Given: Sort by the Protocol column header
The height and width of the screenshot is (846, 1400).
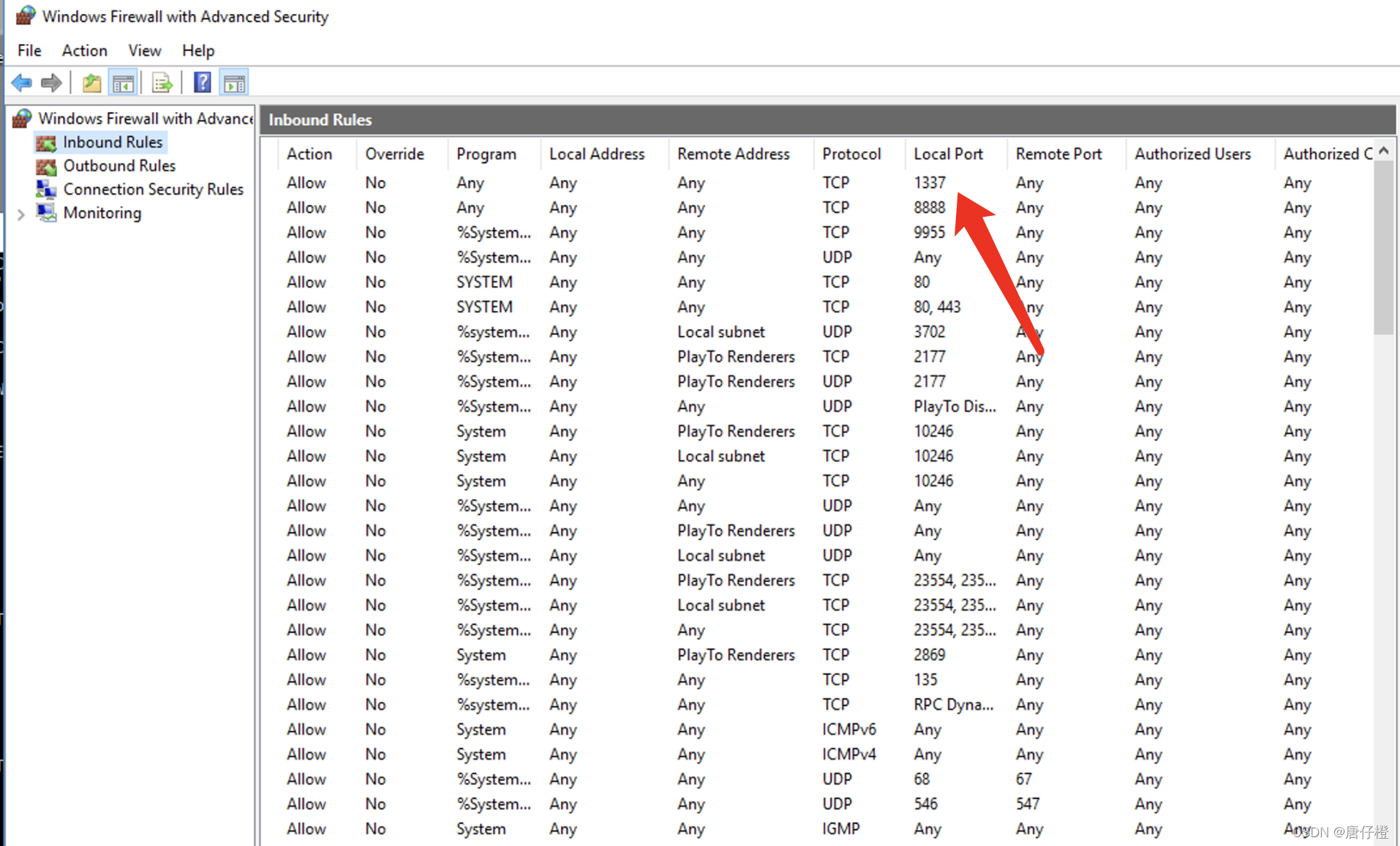Looking at the screenshot, I should [851, 154].
